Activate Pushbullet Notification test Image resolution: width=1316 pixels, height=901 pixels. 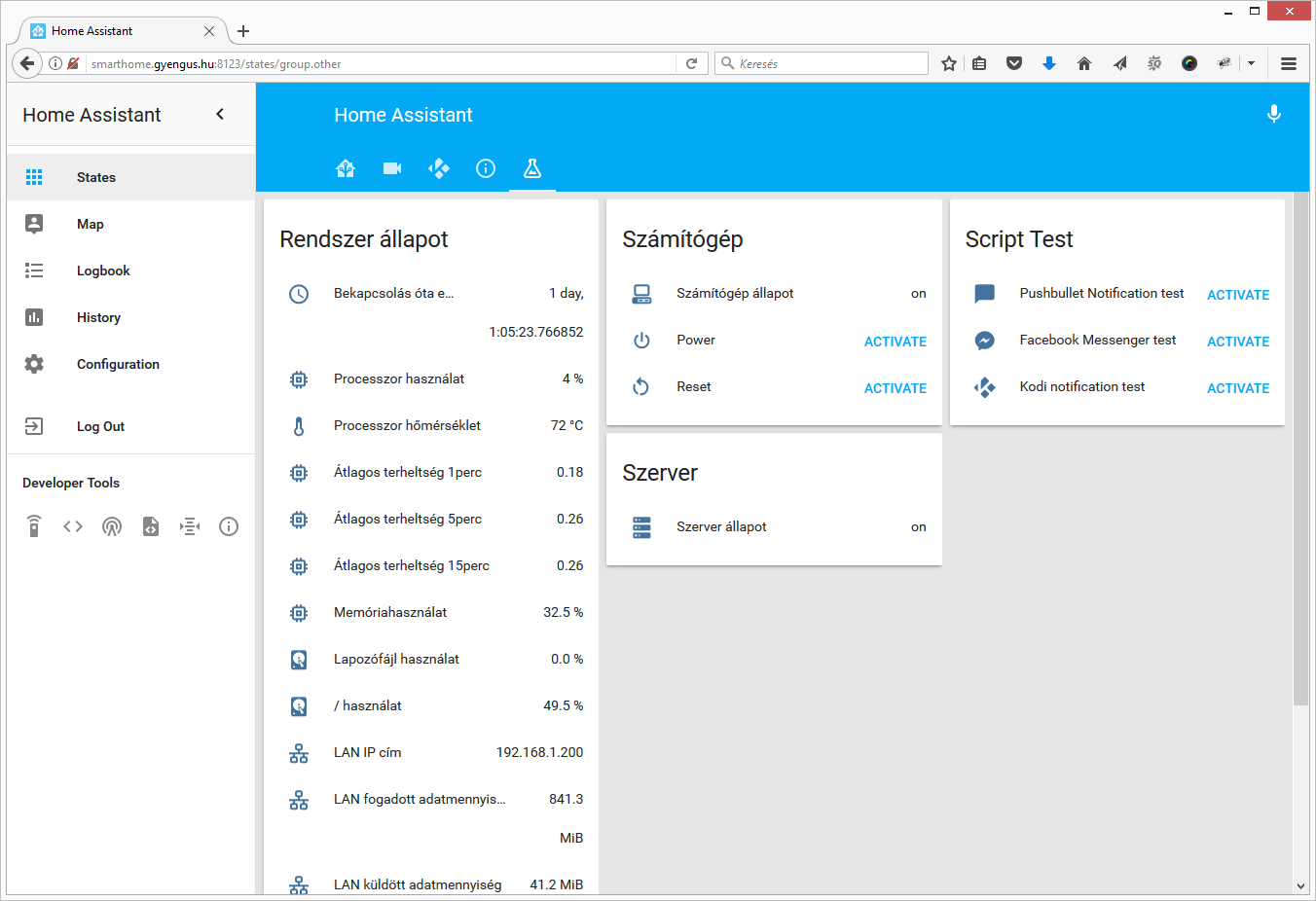click(x=1237, y=295)
